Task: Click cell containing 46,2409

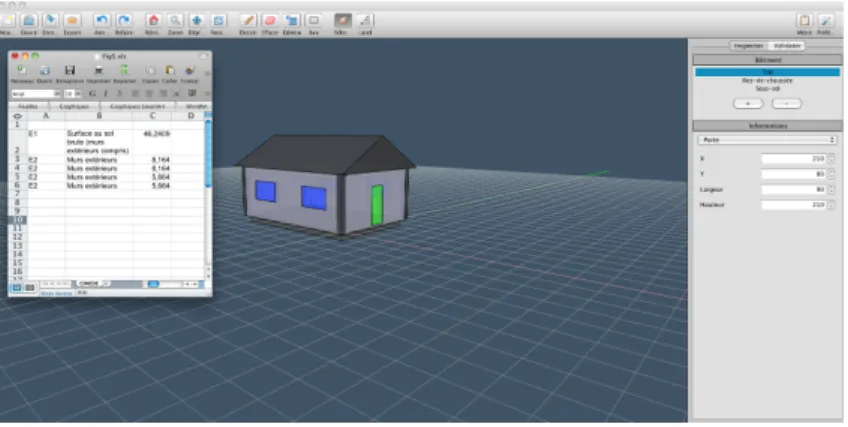Action: point(153,142)
